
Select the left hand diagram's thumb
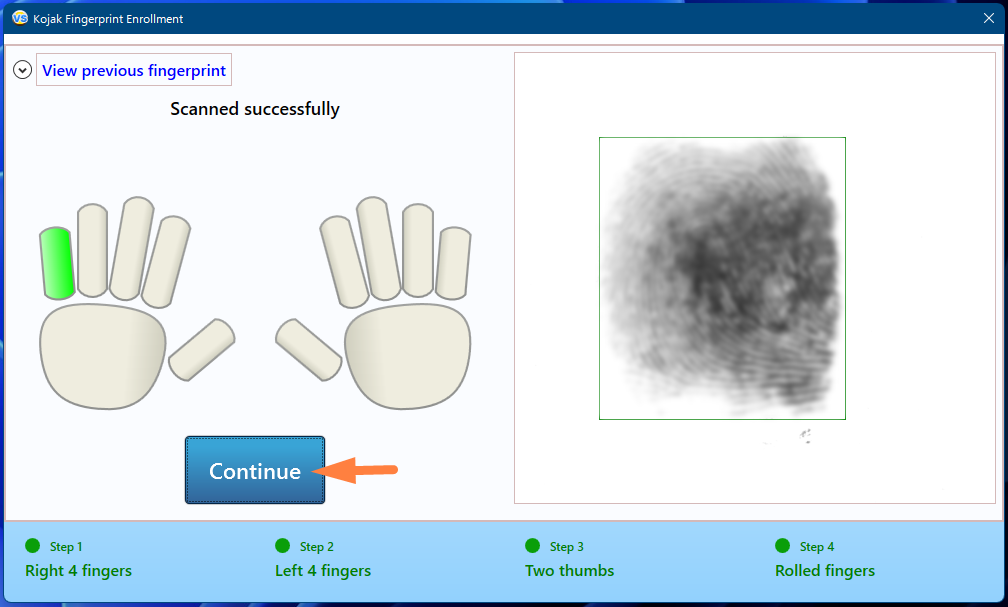(x=202, y=349)
